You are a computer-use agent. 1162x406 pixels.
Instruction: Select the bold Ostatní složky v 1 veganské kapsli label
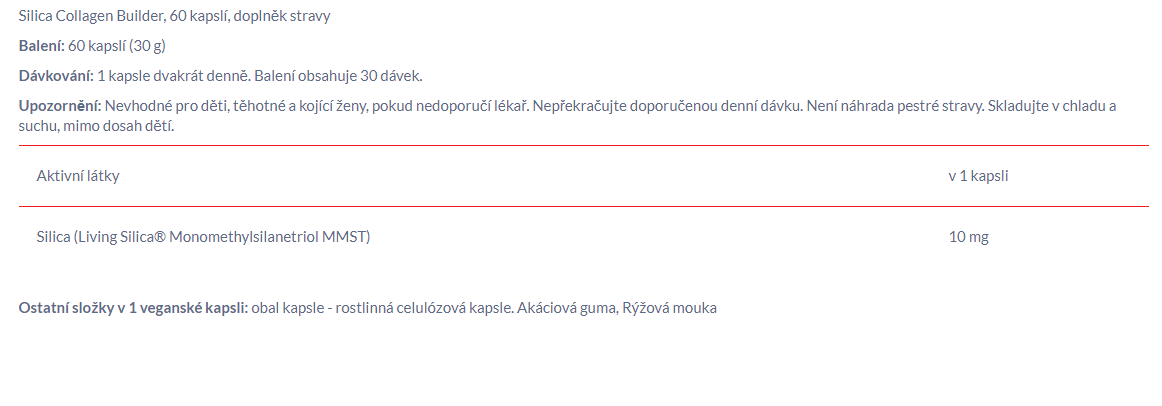click(133, 307)
